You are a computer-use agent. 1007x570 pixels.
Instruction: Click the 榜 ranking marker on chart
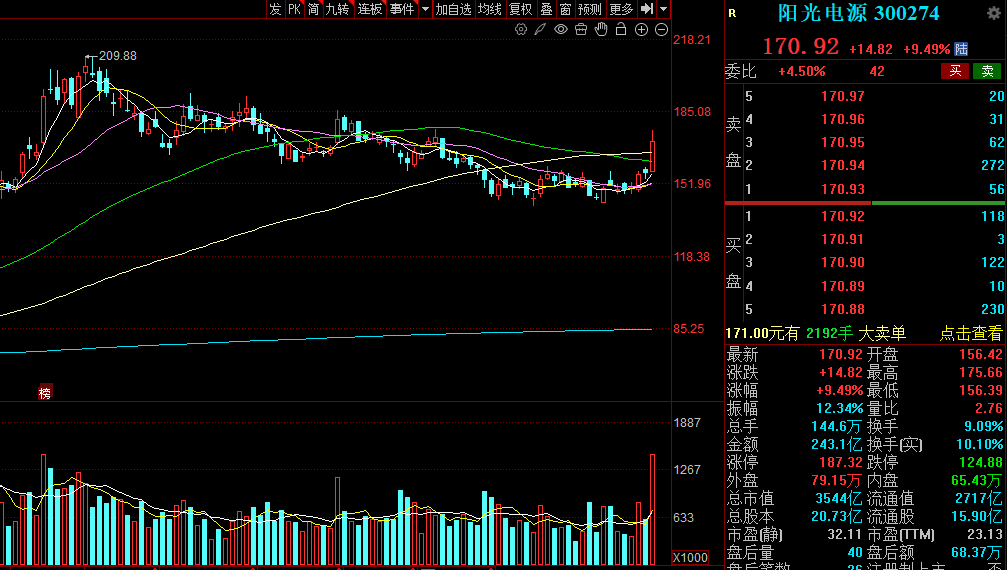click(x=44, y=393)
